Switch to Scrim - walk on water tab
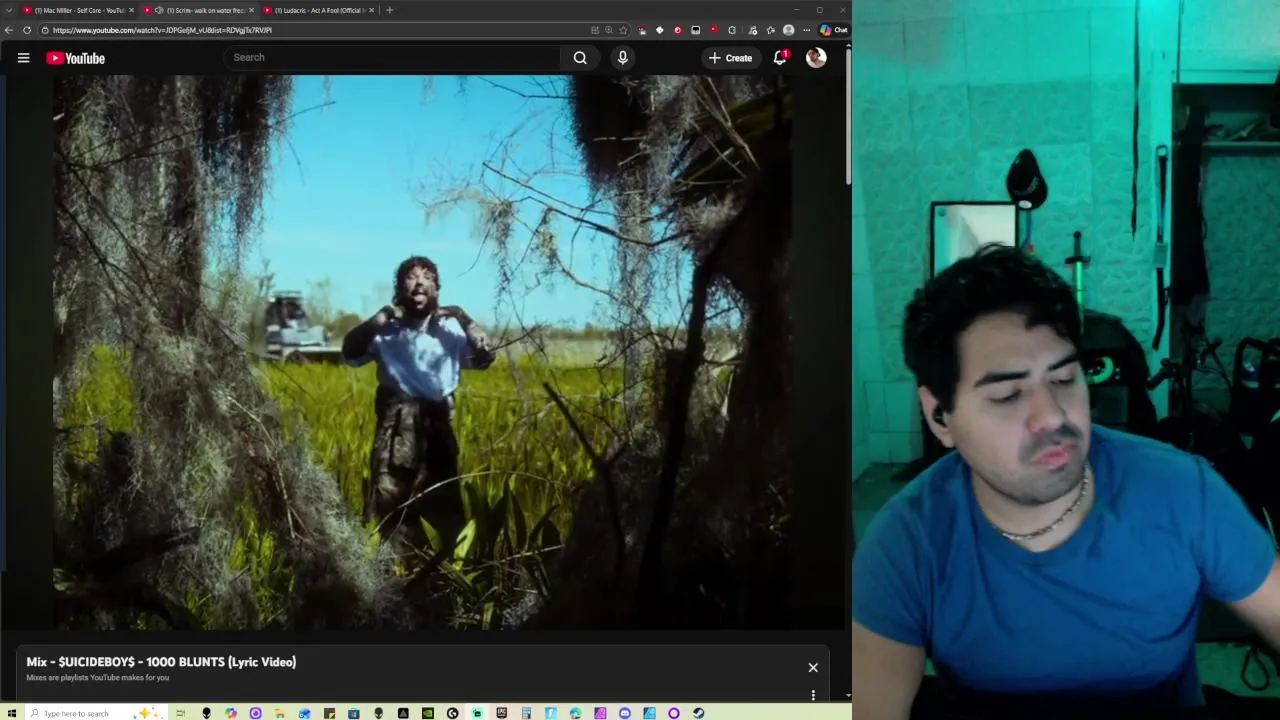 pos(199,10)
